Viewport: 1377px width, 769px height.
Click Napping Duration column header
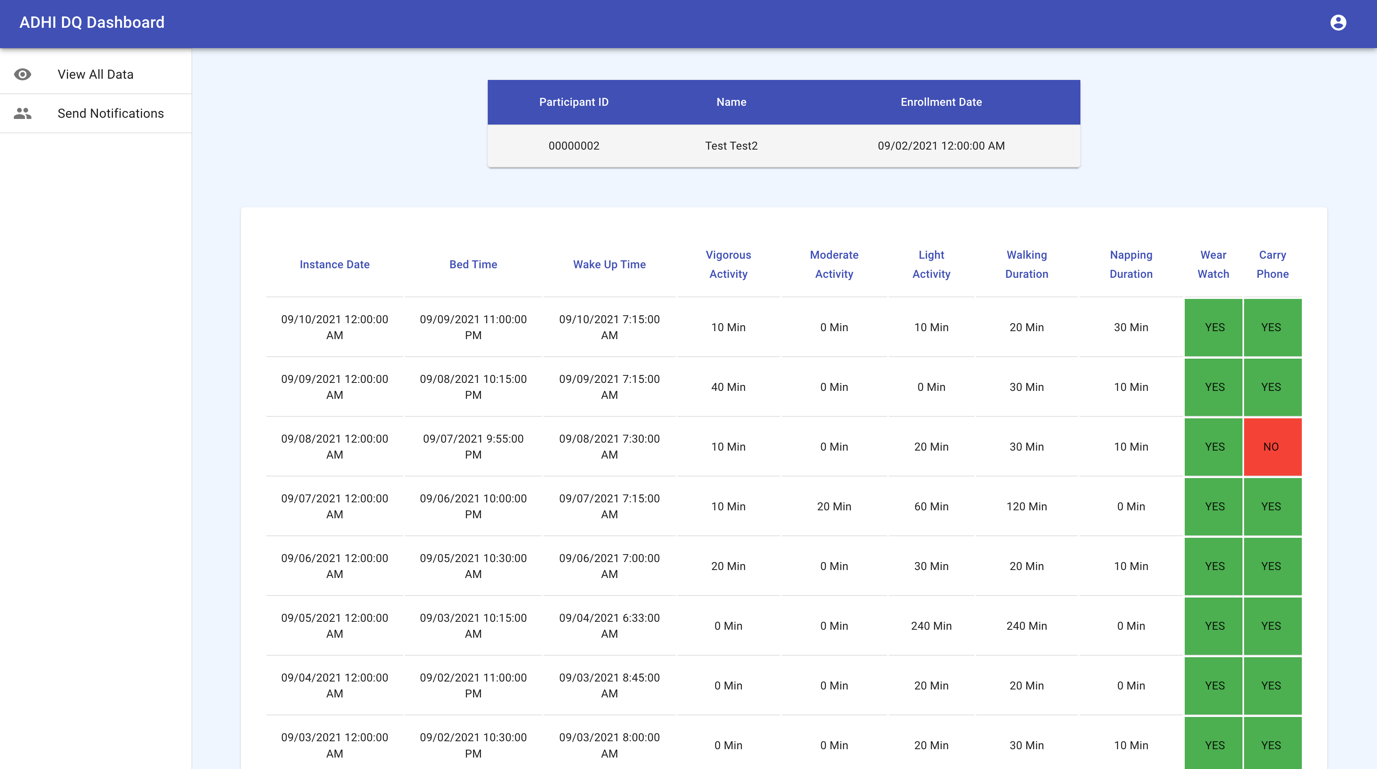tap(1131, 265)
